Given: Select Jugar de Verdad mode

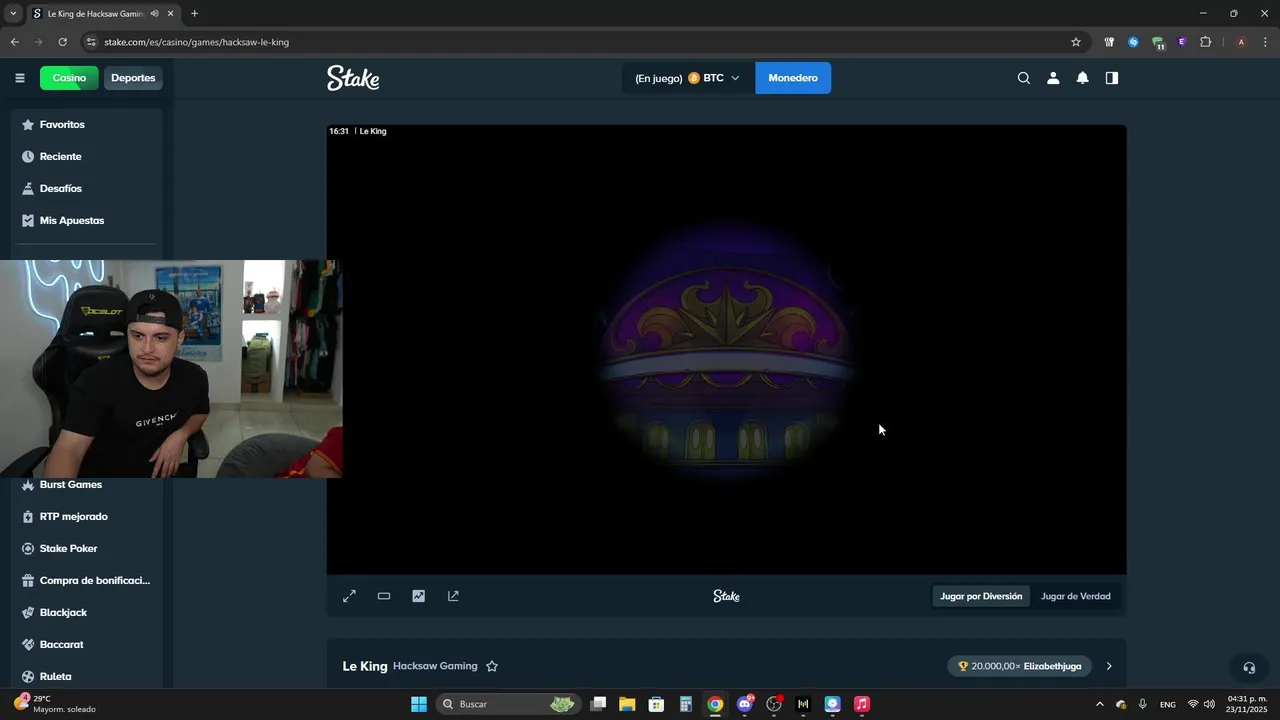Looking at the screenshot, I should (1076, 596).
